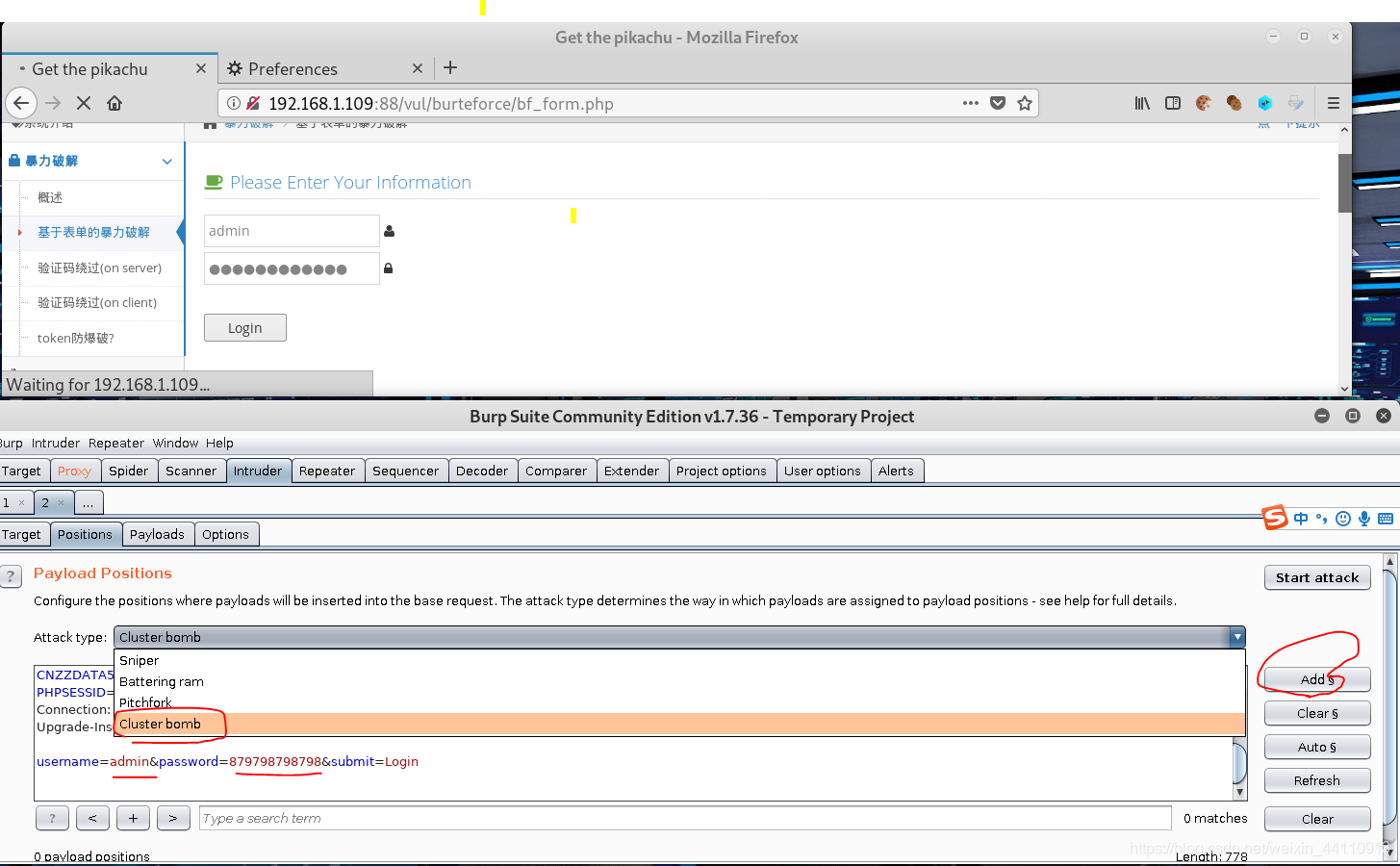Switch to Burp Proxy tab

[74, 471]
